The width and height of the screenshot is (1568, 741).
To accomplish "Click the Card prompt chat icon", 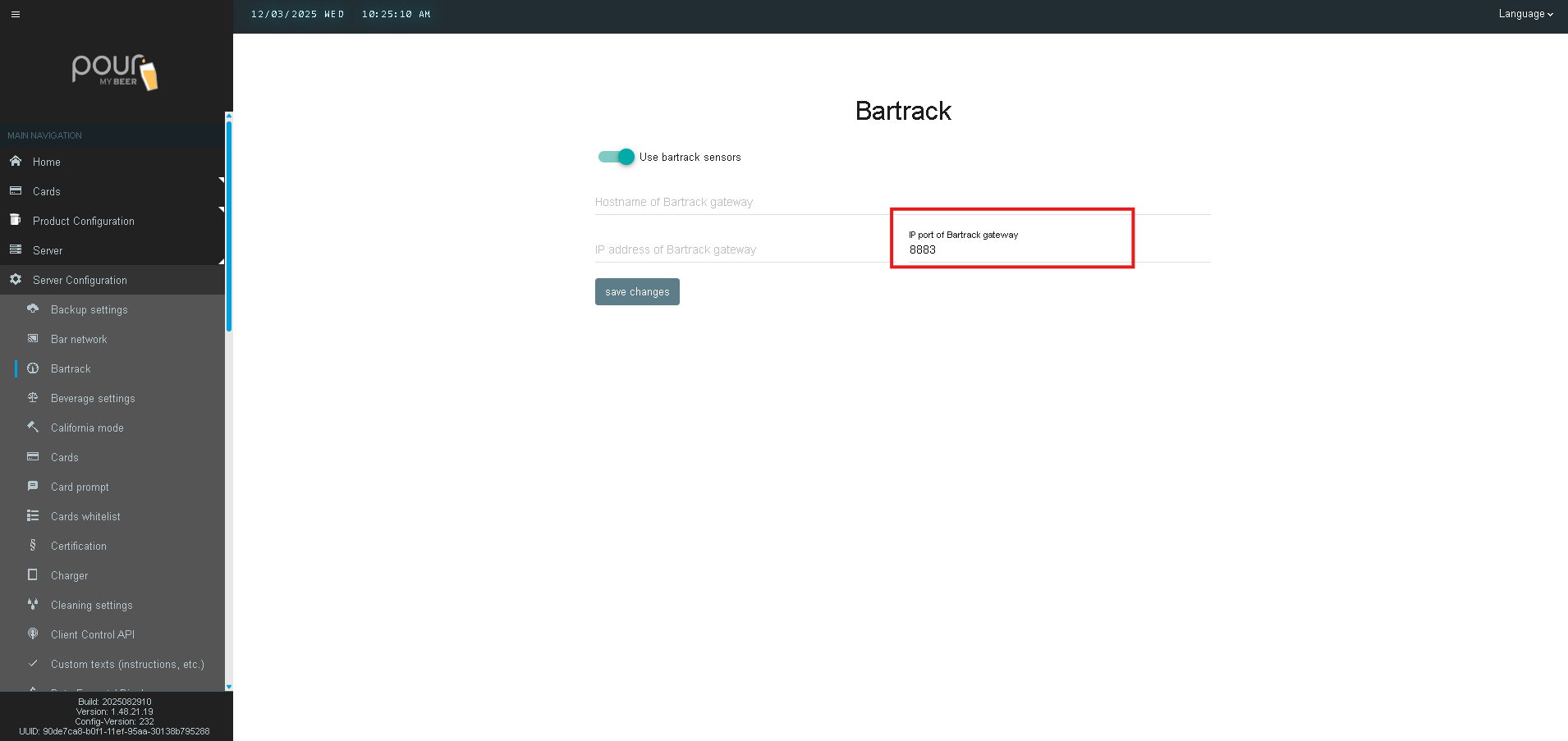I will (x=33, y=486).
